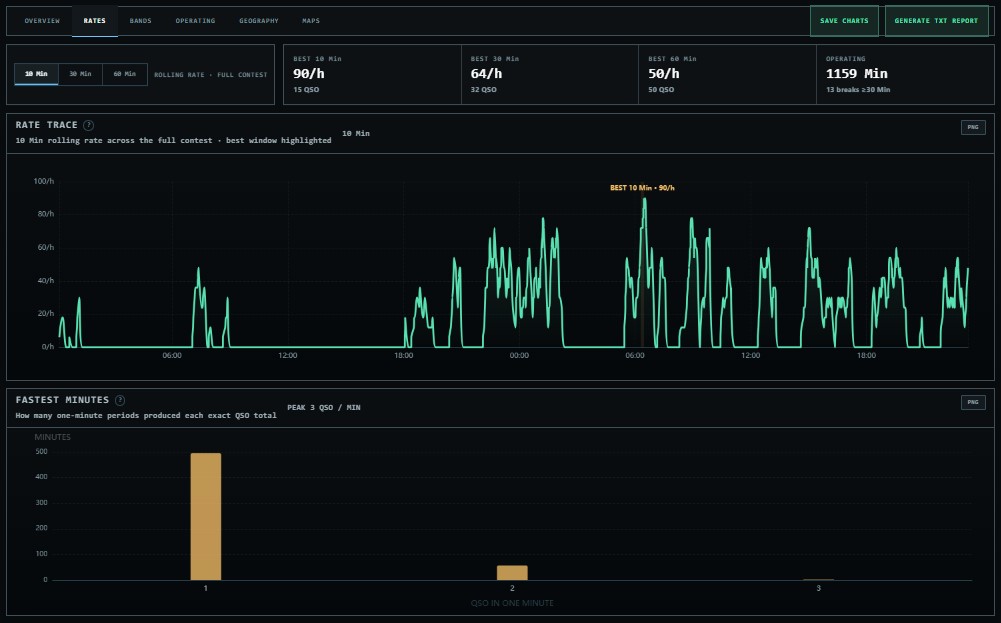Image resolution: width=1001 pixels, height=623 pixels.
Task: Open the Fastest Minutes help icon
Action: [x=120, y=400]
